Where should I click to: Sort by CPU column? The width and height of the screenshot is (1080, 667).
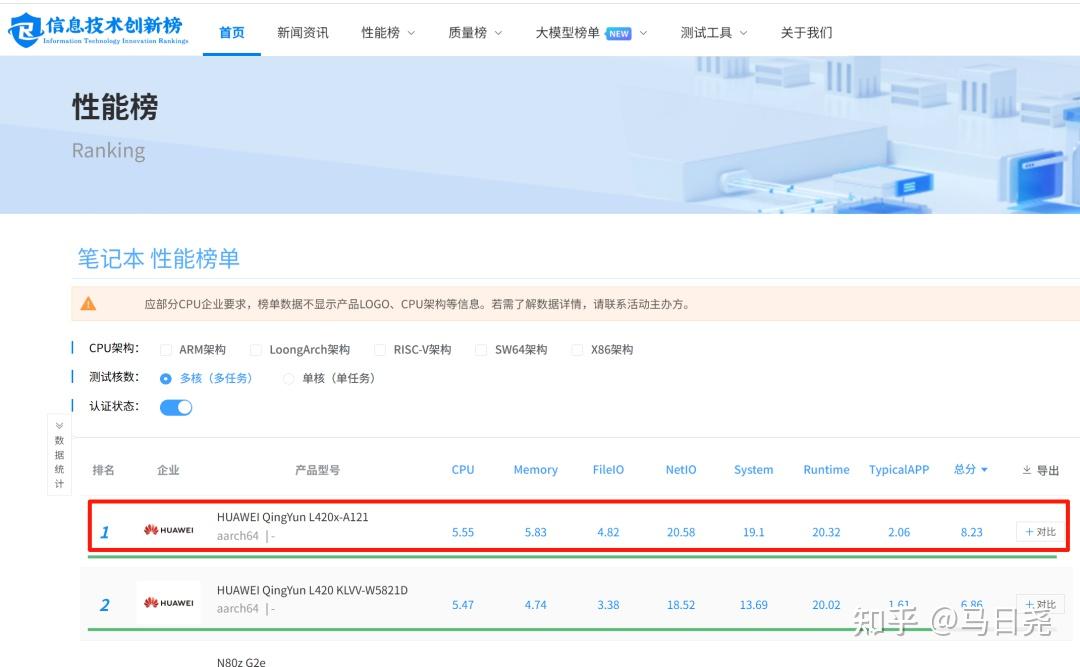point(463,469)
